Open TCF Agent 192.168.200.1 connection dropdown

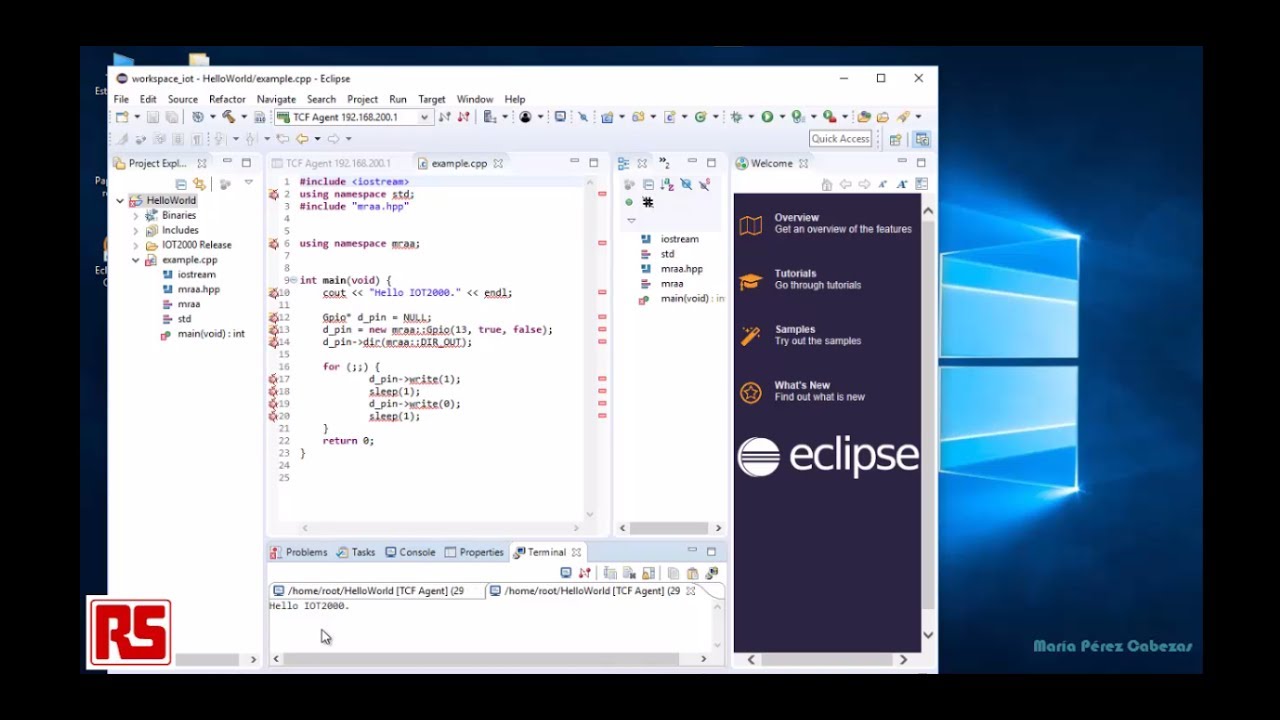point(424,118)
